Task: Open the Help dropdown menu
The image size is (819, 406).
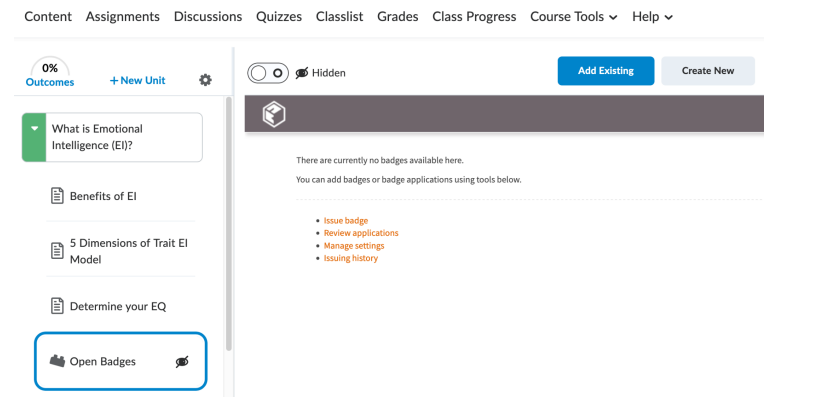Action: pyautogui.click(x=652, y=17)
